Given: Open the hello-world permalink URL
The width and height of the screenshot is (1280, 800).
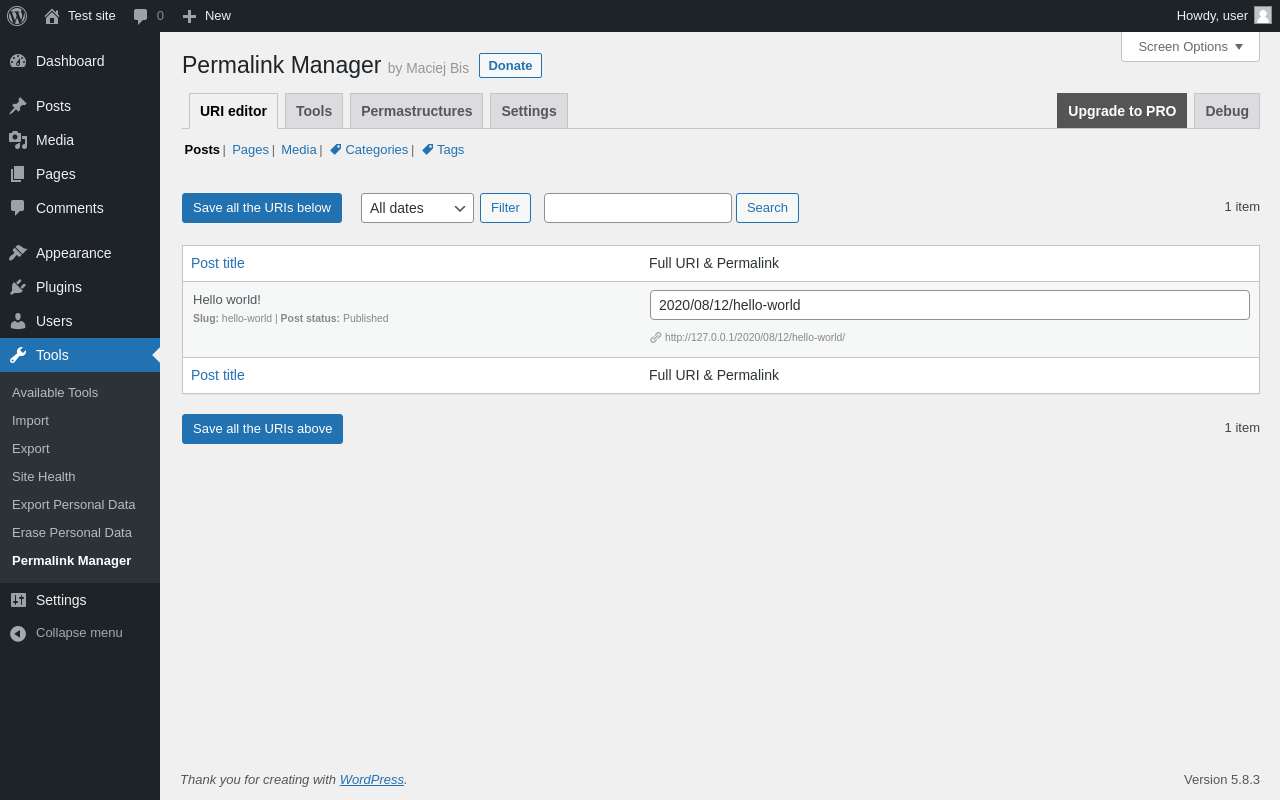Looking at the screenshot, I should [x=754, y=337].
